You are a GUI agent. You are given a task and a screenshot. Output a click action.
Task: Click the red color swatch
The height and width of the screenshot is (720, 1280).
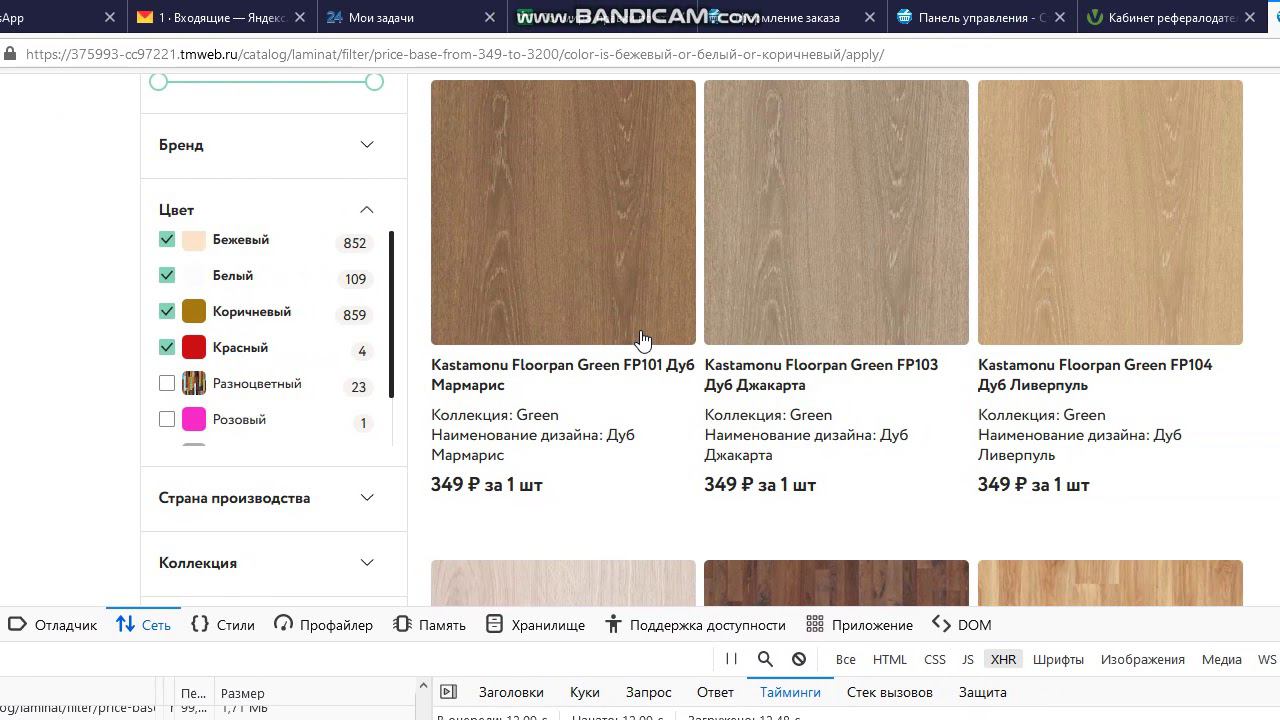[x=194, y=348]
